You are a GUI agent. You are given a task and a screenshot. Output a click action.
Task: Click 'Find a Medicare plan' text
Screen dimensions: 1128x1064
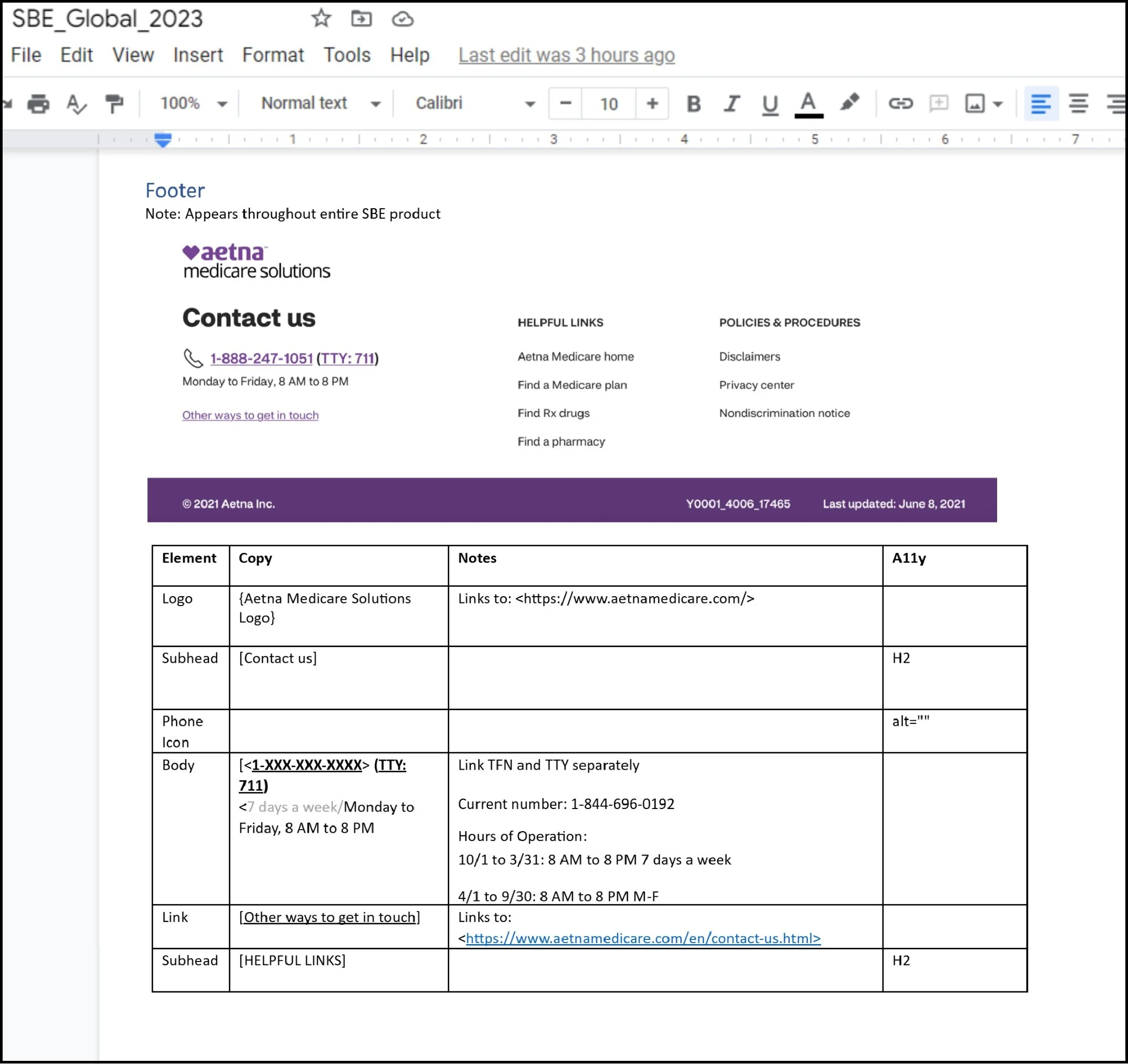point(572,385)
